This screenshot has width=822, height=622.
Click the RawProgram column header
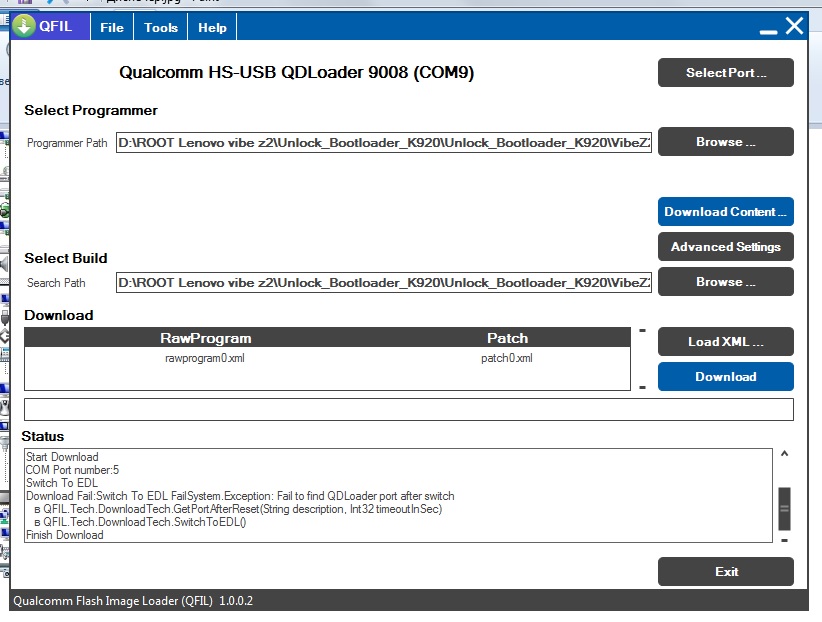pyautogui.click(x=206, y=338)
